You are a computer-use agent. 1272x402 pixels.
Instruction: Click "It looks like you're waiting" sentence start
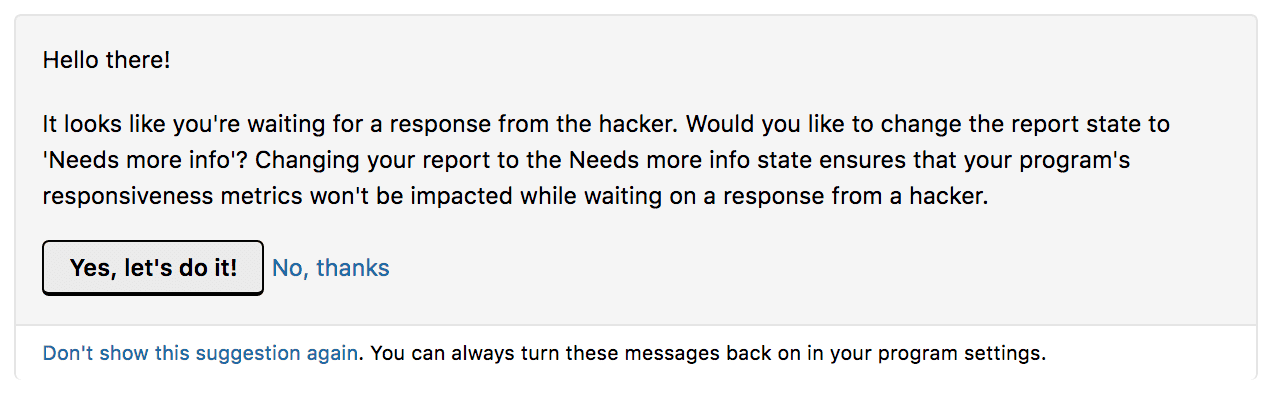(170, 125)
